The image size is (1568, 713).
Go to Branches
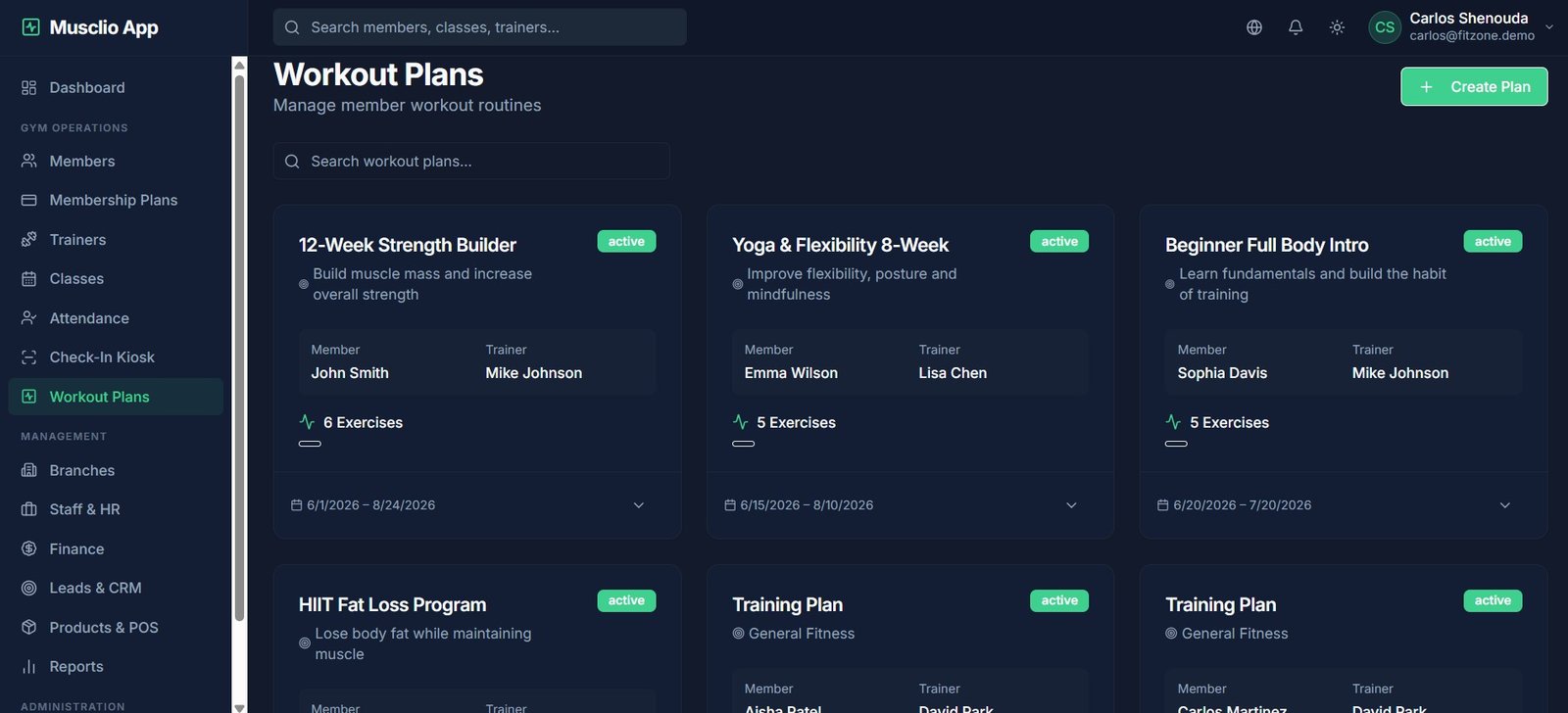click(x=116, y=471)
